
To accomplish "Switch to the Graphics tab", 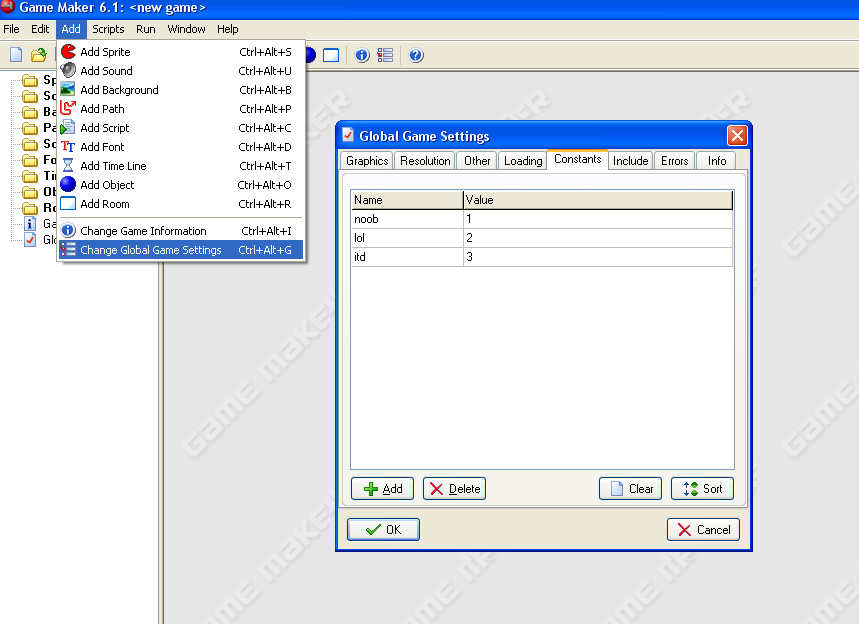I will (367, 161).
